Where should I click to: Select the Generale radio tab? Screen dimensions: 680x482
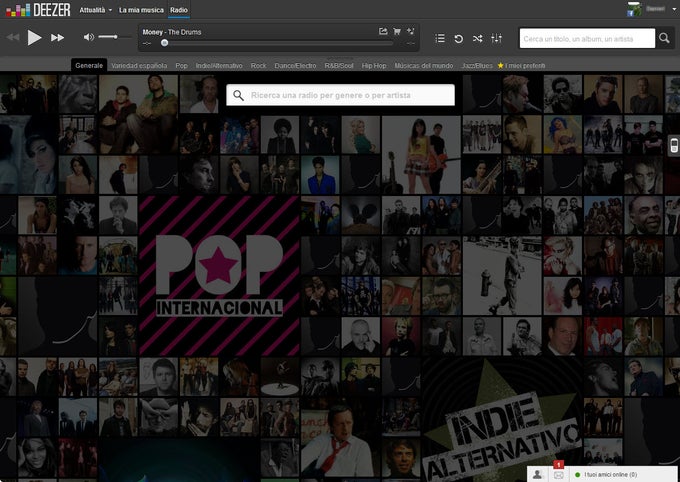89,66
